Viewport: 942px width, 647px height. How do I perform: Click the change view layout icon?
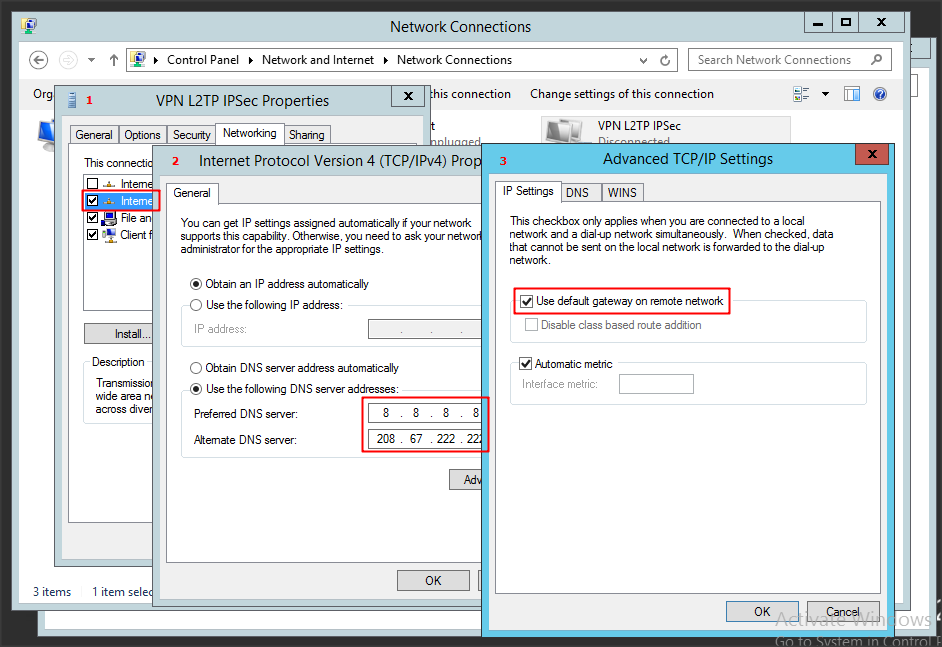point(802,94)
